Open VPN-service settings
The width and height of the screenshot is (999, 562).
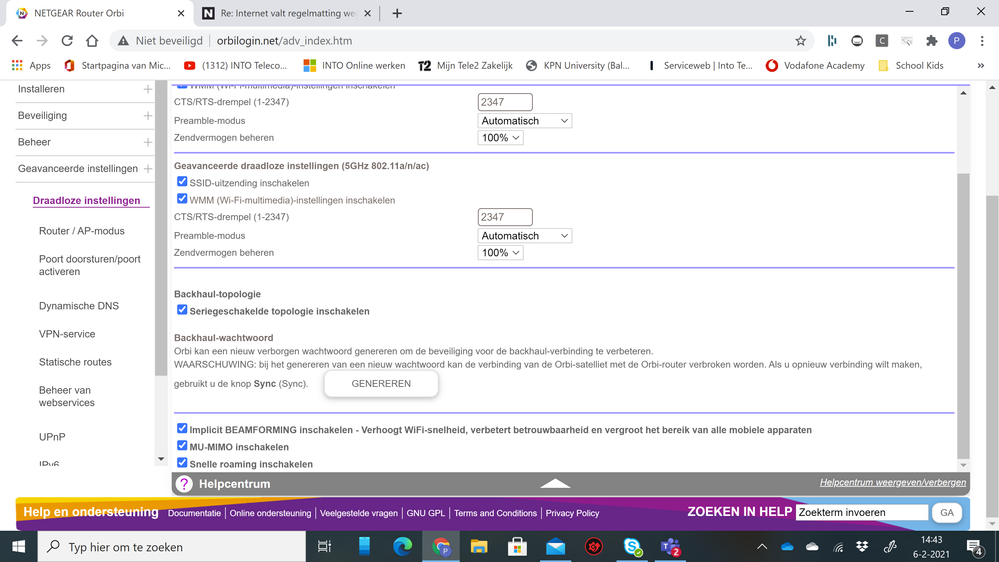(x=67, y=334)
